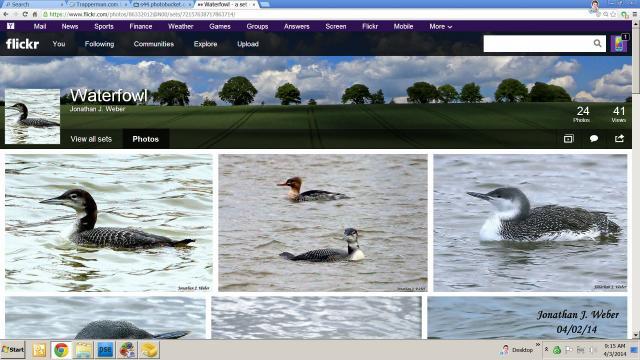The image size is (640, 360).
Task: Open the Explore menu
Action: click(205, 44)
